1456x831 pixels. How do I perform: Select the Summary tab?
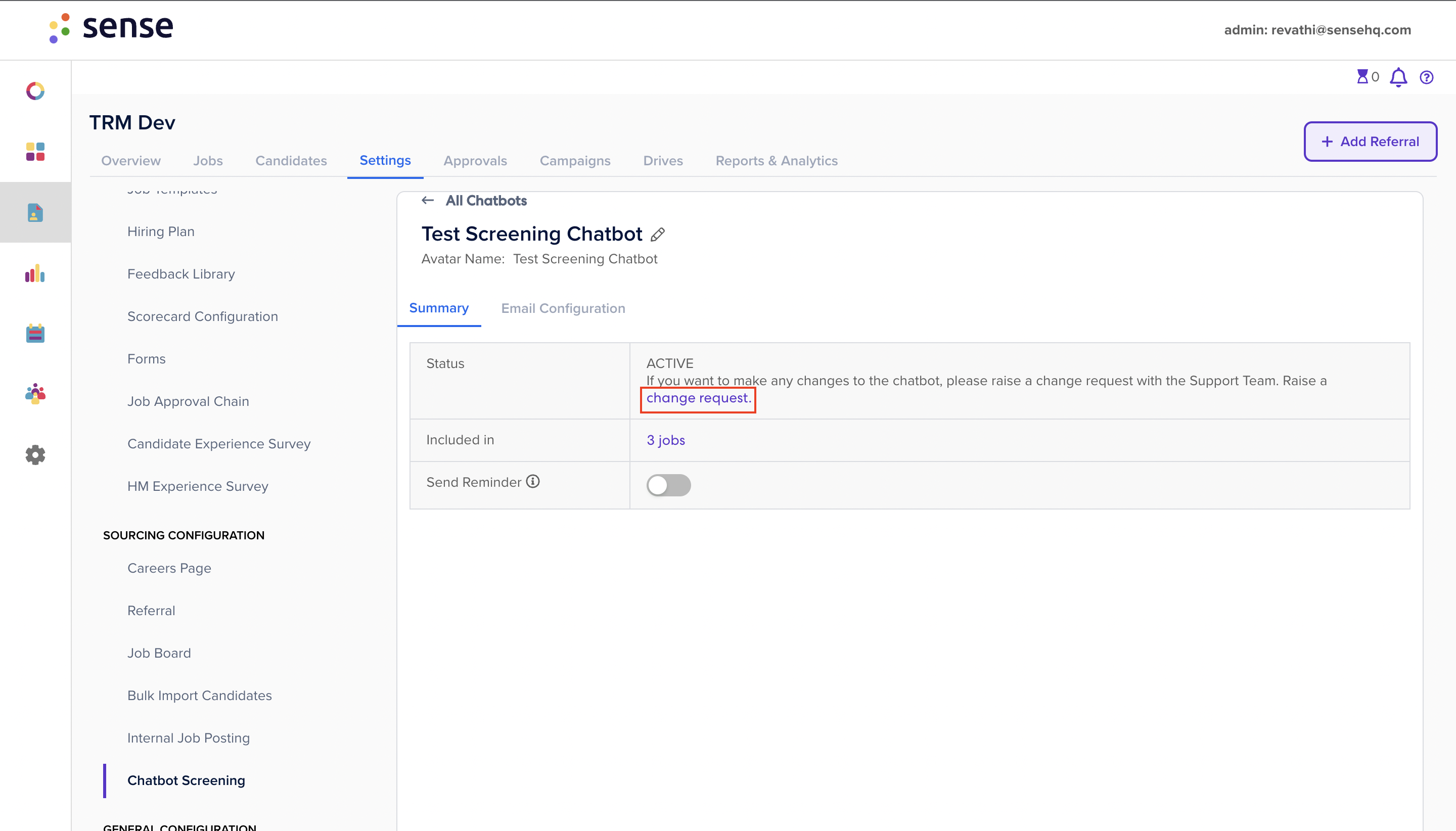[x=439, y=308]
